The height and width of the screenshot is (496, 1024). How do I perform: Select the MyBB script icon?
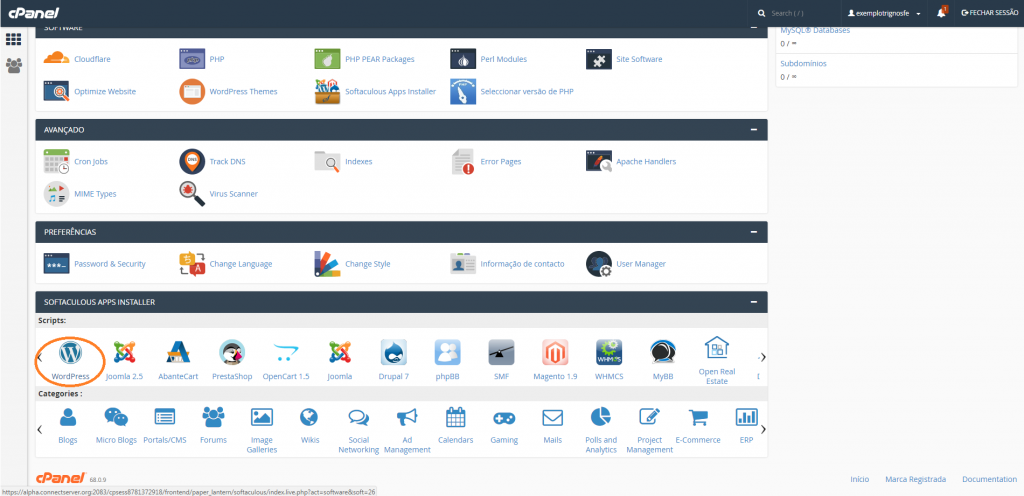(663, 352)
